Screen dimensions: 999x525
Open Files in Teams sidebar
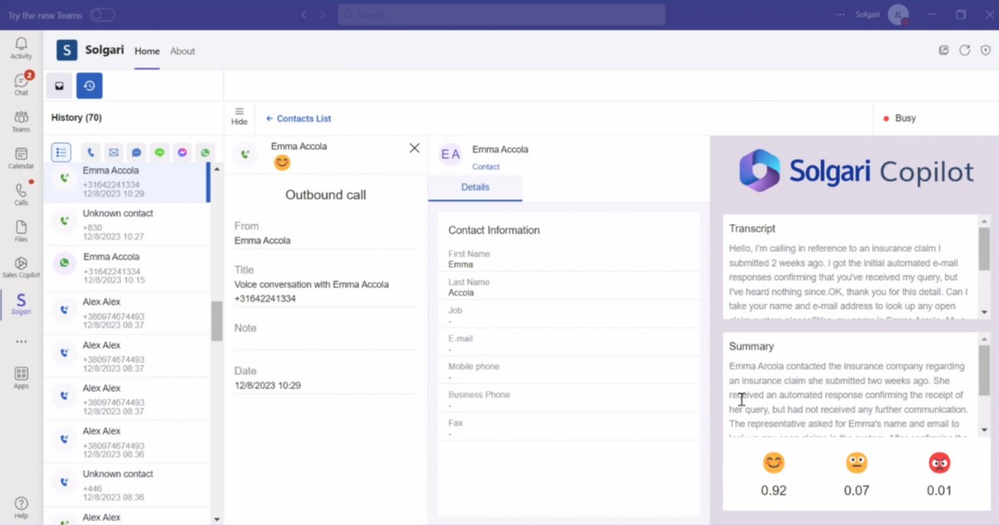pos(21,231)
